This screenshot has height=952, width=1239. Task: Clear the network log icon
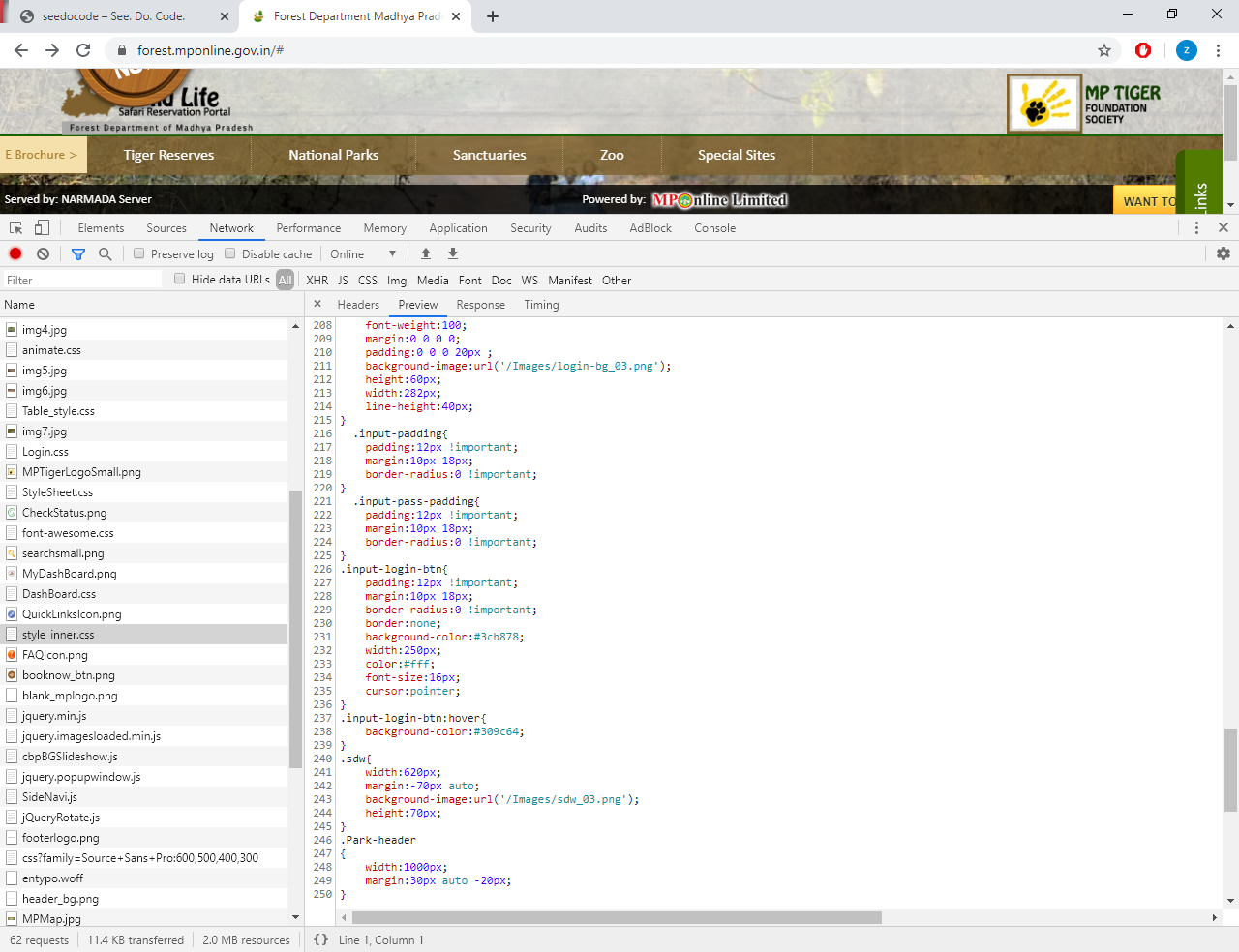pos(43,253)
